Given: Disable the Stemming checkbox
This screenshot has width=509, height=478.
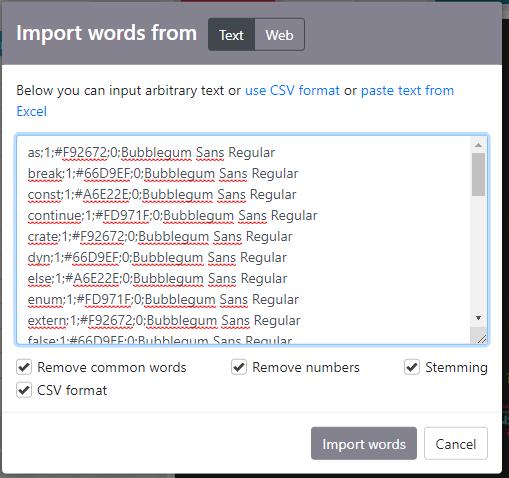Looking at the screenshot, I should [412, 367].
